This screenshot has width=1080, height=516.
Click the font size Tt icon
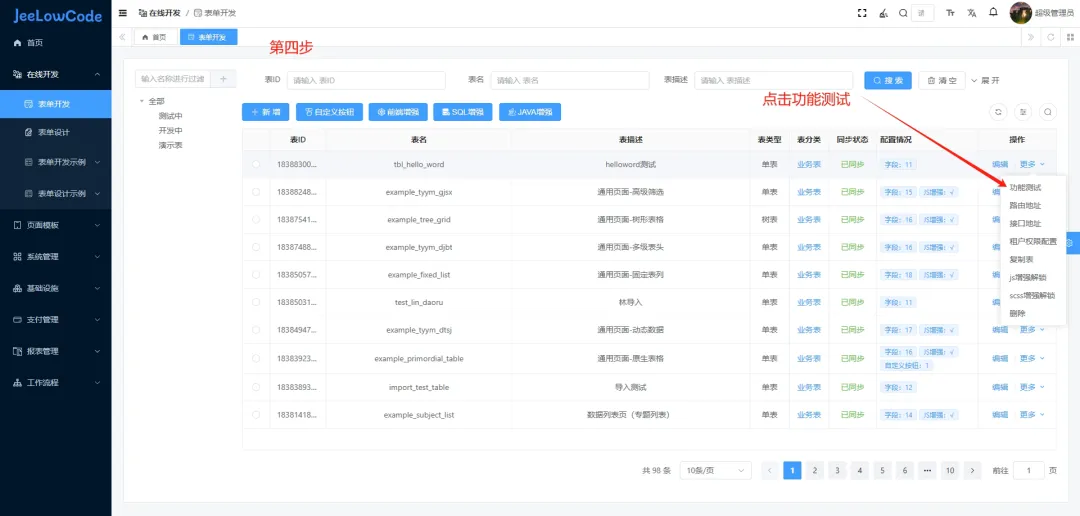(951, 13)
